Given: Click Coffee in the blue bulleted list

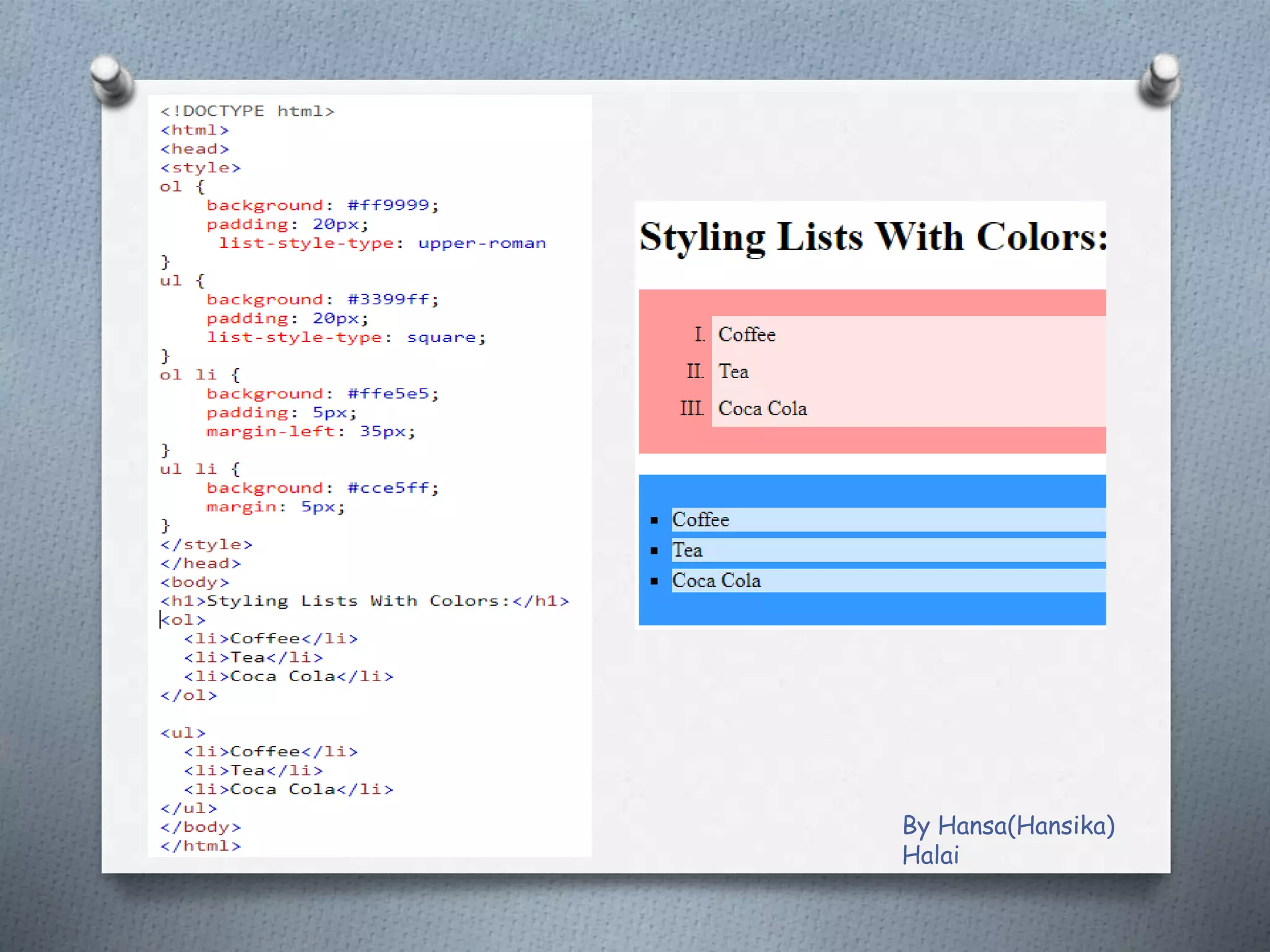Looking at the screenshot, I should point(700,520).
